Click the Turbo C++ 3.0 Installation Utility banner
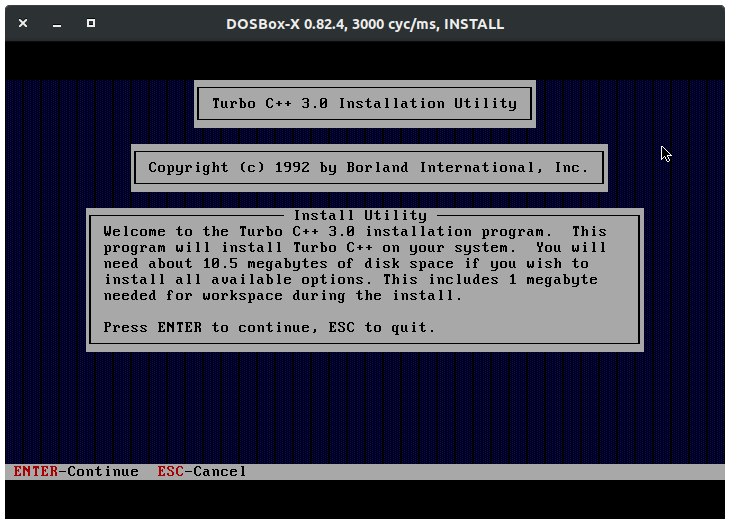Viewport: 734px width, 528px height. (365, 103)
